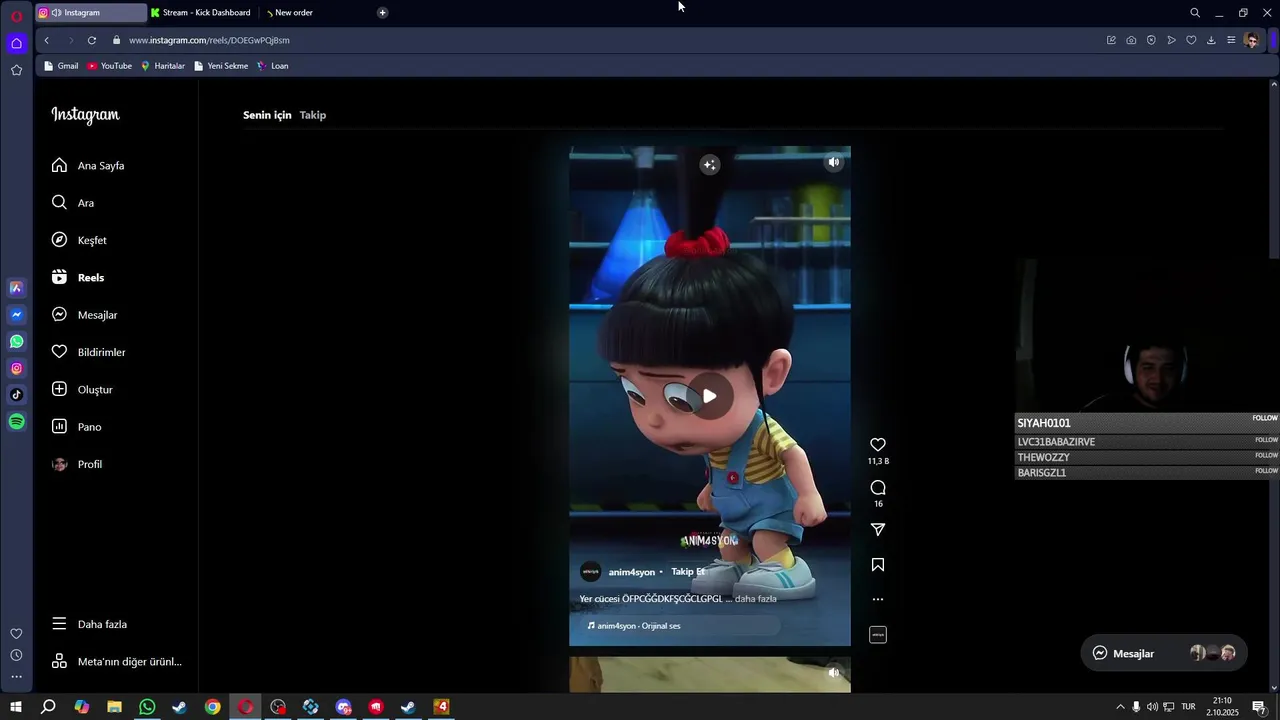Click the Instagram logo
This screenshot has width=1280, height=720.
[x=85, y=115]
